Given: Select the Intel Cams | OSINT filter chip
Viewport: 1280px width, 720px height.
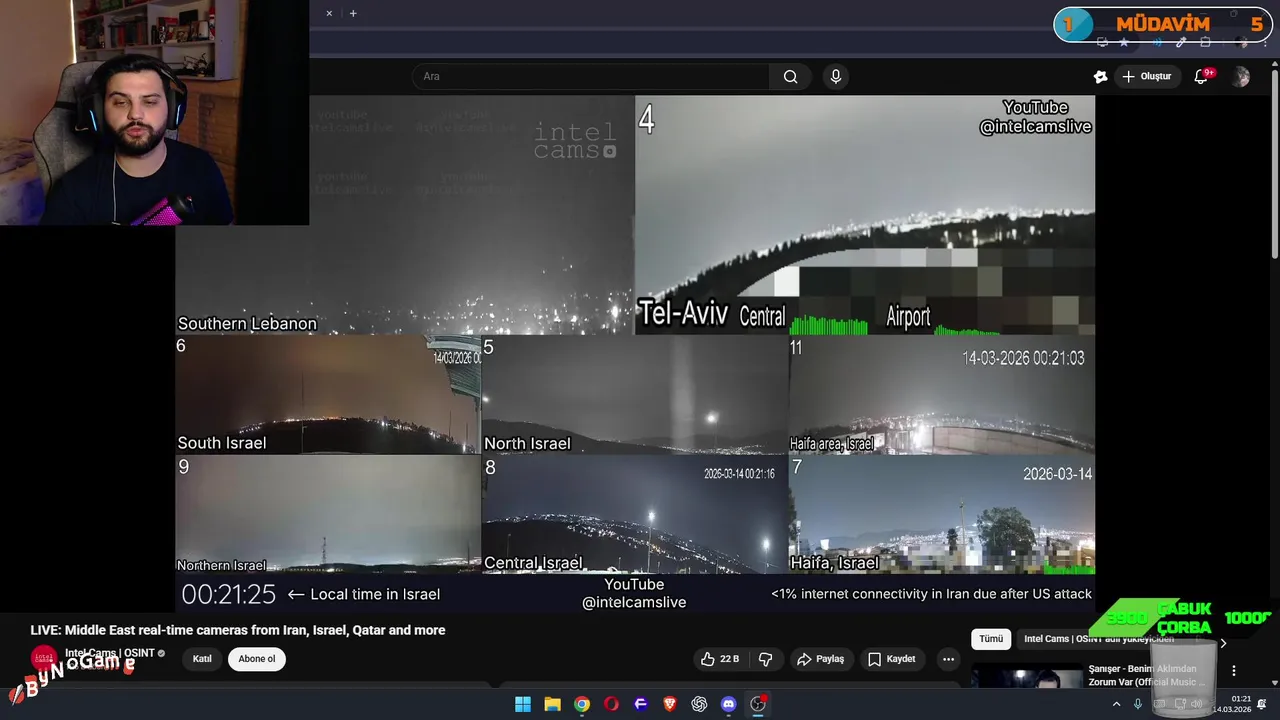Looking at the screenshot, I should pyautogui.click(x=1100, y=639).
